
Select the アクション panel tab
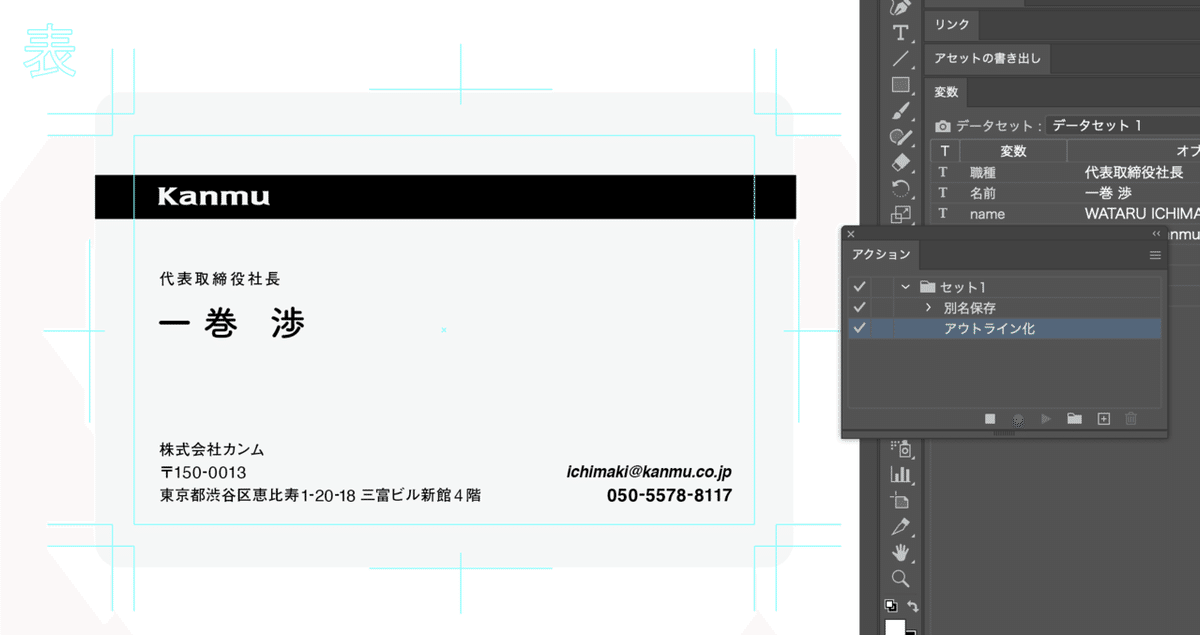[881, 255]
